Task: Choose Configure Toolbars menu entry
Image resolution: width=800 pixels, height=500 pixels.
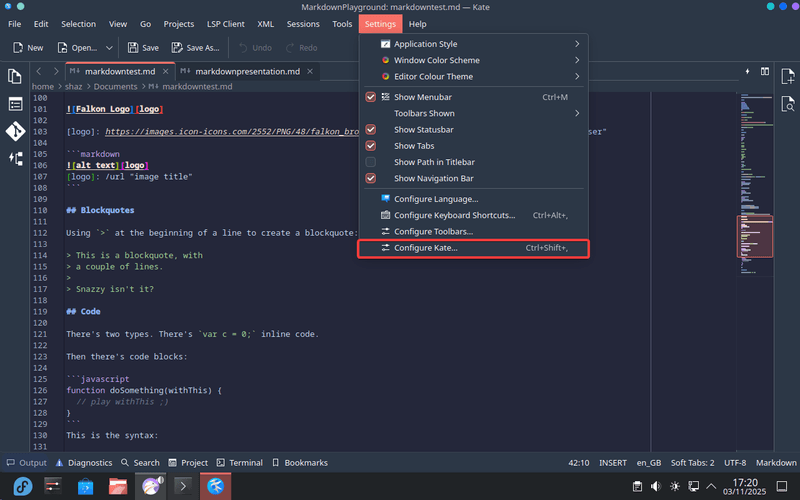Action: point(474,232)
